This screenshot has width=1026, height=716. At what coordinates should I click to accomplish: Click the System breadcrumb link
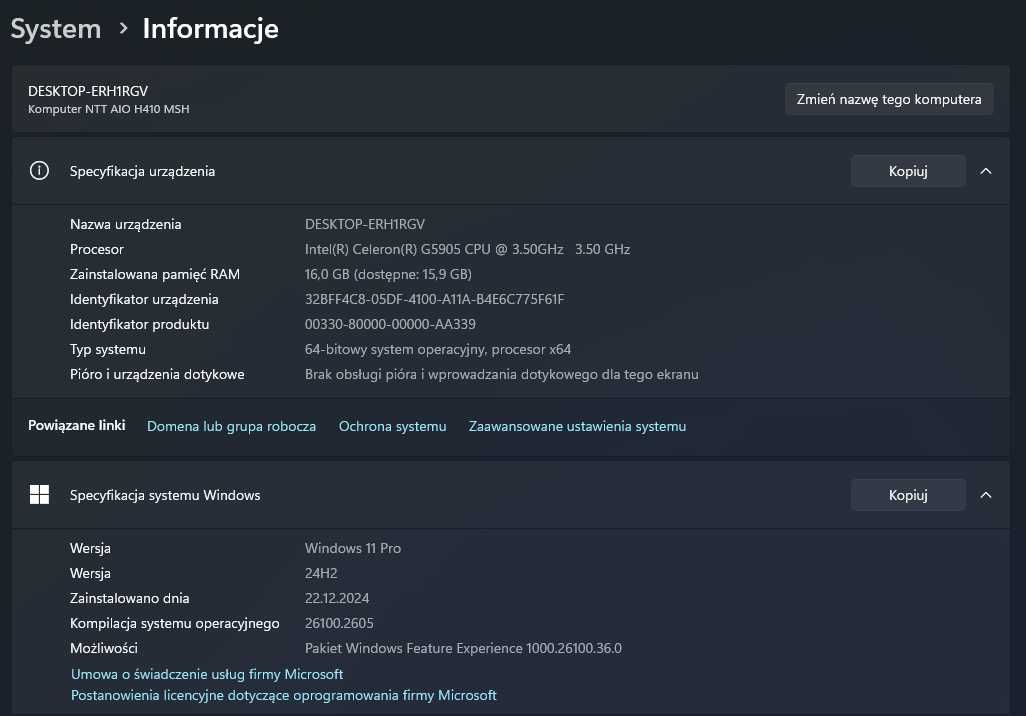tap(56, 29)
